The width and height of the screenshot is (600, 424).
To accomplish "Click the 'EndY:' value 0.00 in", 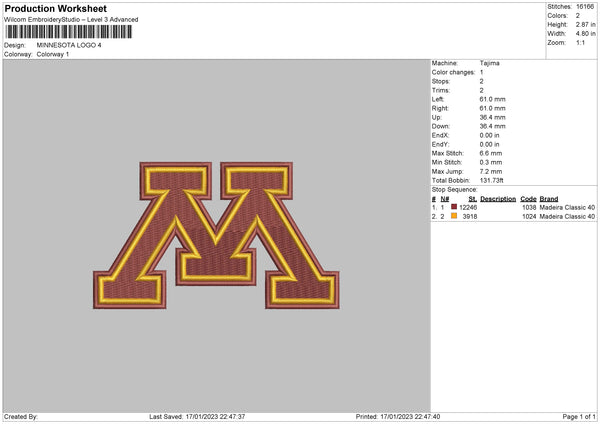I will pyautogui.click(x=489, y=145).
